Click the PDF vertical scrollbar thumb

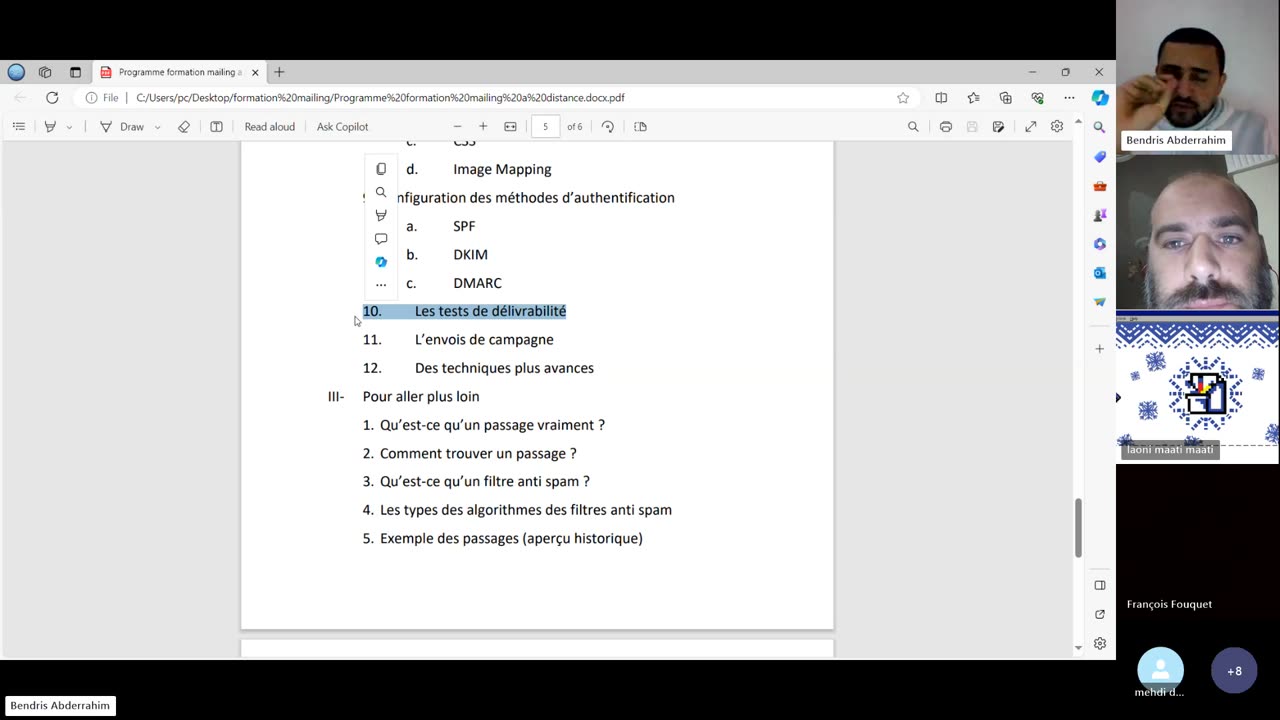coord(1078,527)
